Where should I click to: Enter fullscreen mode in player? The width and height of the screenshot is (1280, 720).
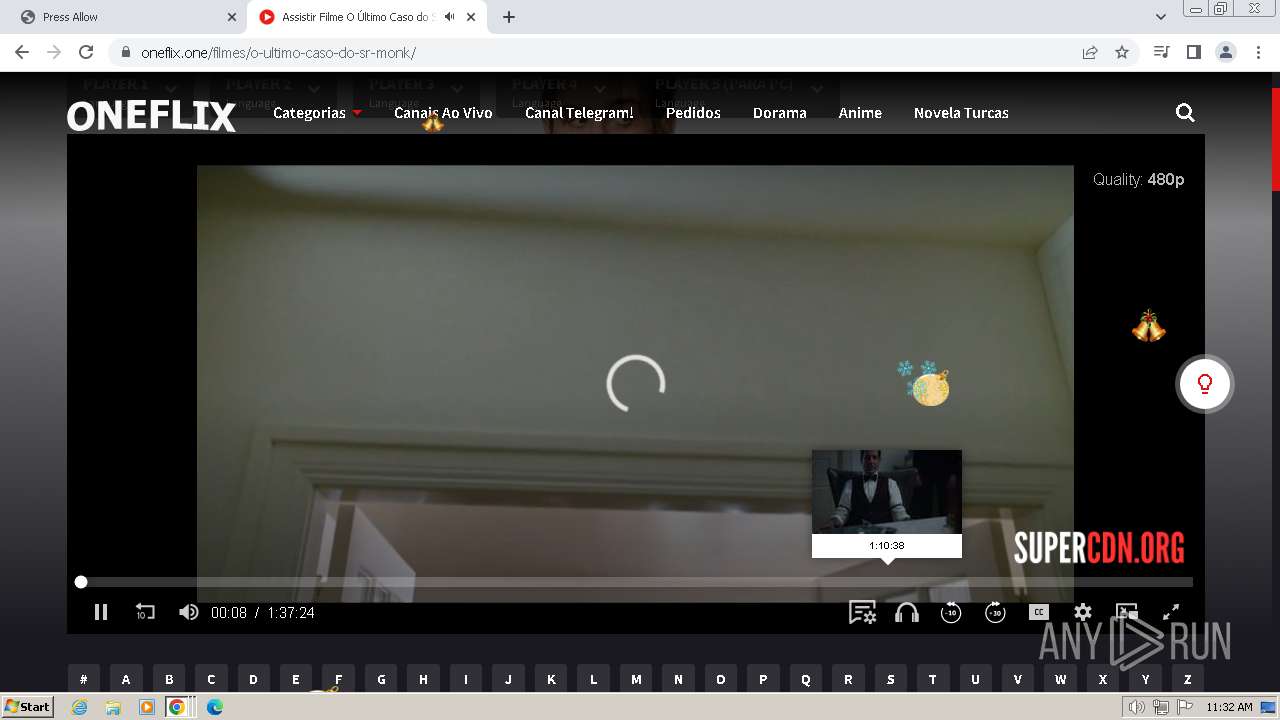pyautogui.click(x=1171, y=612)
